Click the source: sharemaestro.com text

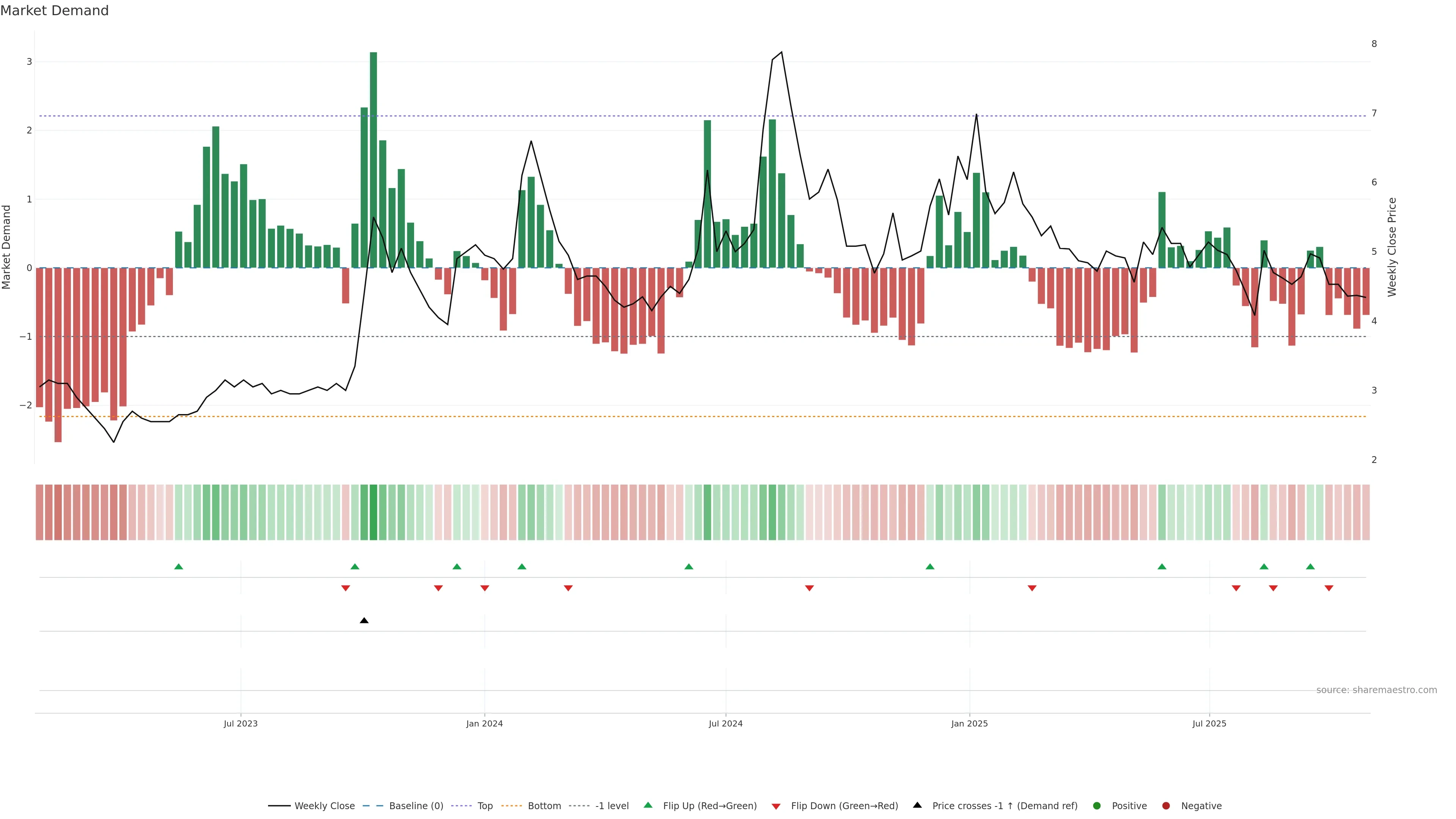1376,690
